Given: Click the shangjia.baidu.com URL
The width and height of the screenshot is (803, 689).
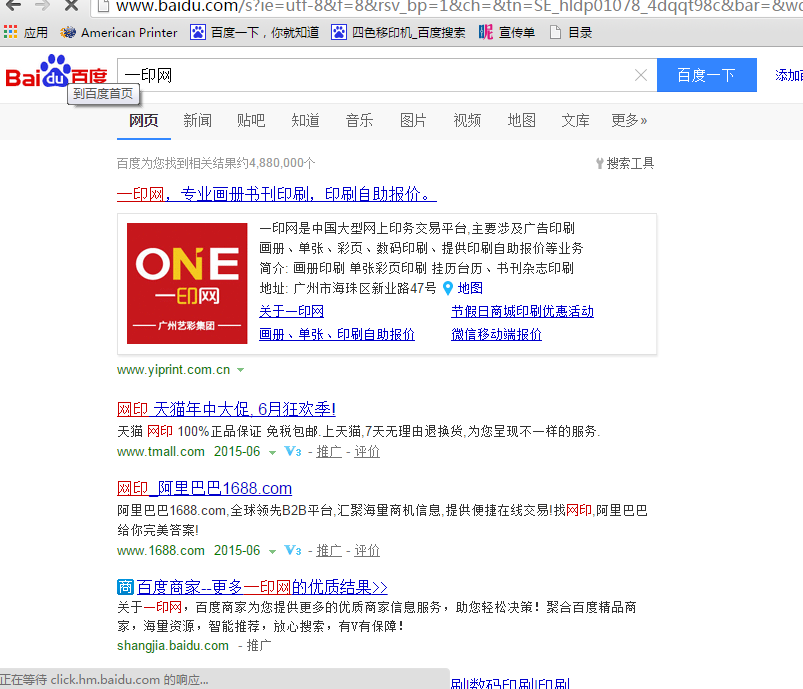Looking at the screenshot, I should tap(173, 645).
